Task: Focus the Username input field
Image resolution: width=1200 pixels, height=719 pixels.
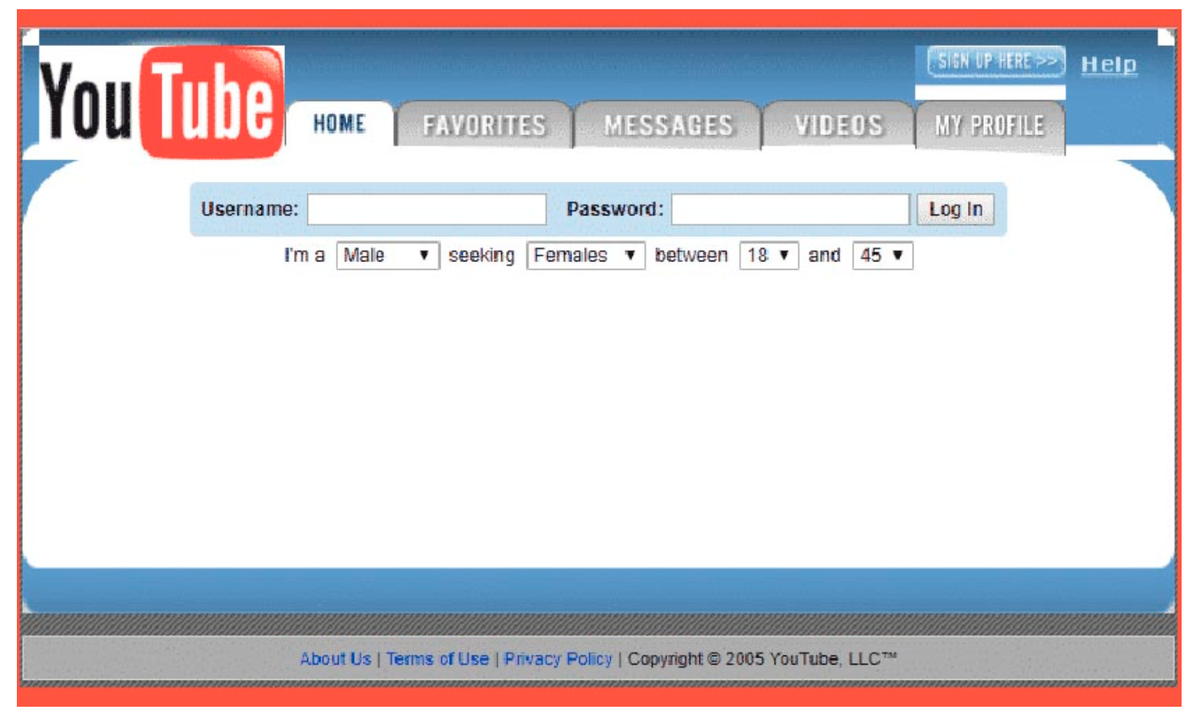Action: pyautogui.click(x=427, y=209)
